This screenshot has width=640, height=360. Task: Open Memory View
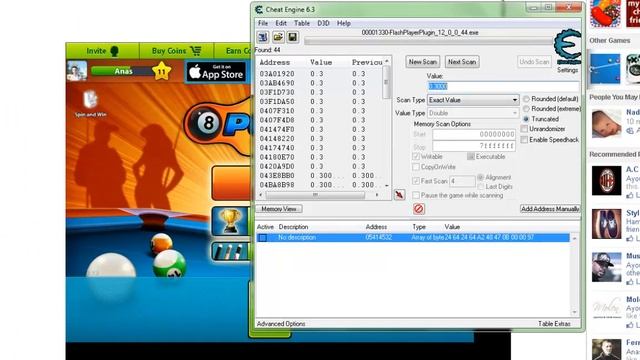click(x=279, y=209)
